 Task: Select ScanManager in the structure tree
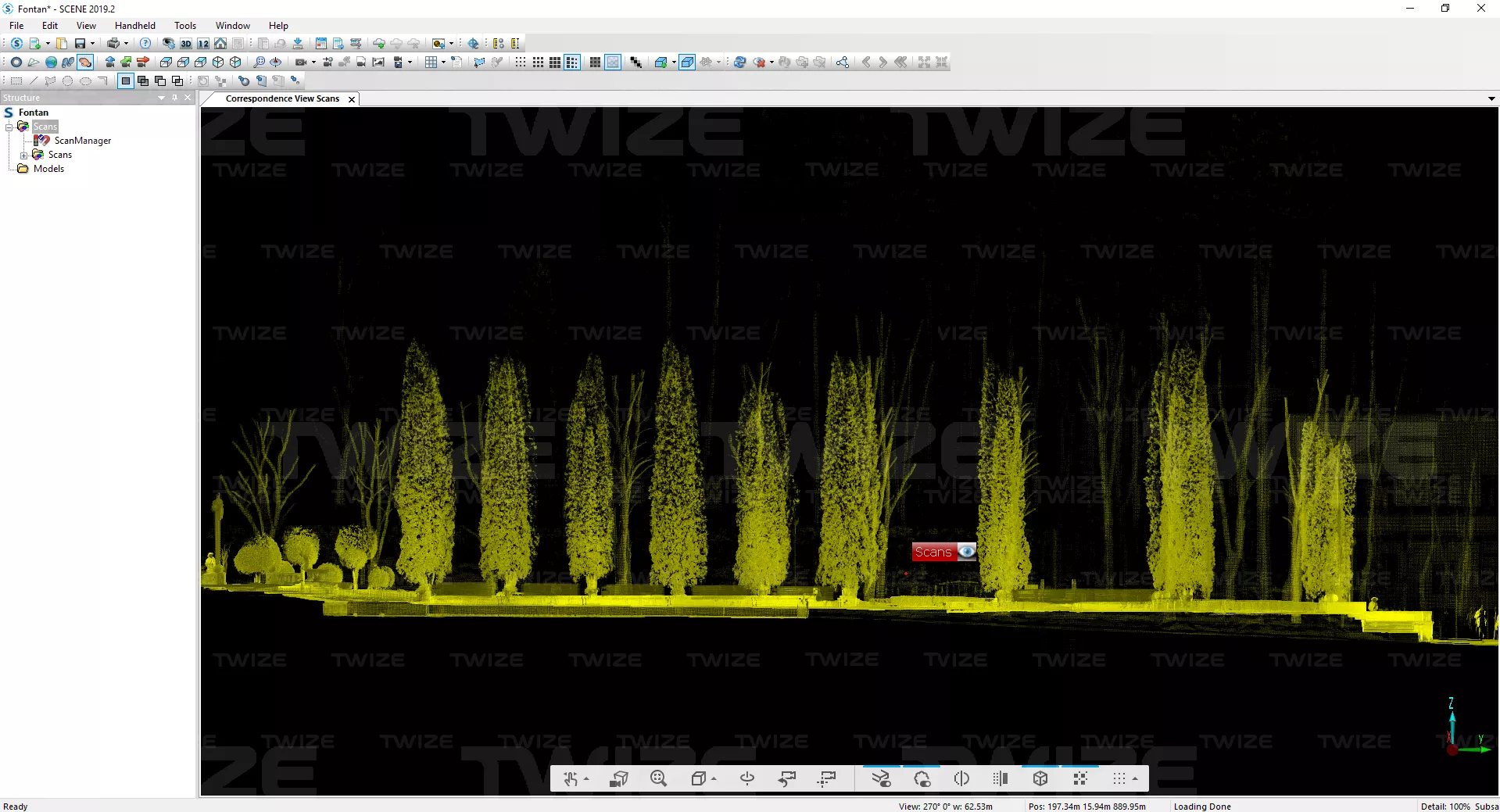tap(82, 141)
